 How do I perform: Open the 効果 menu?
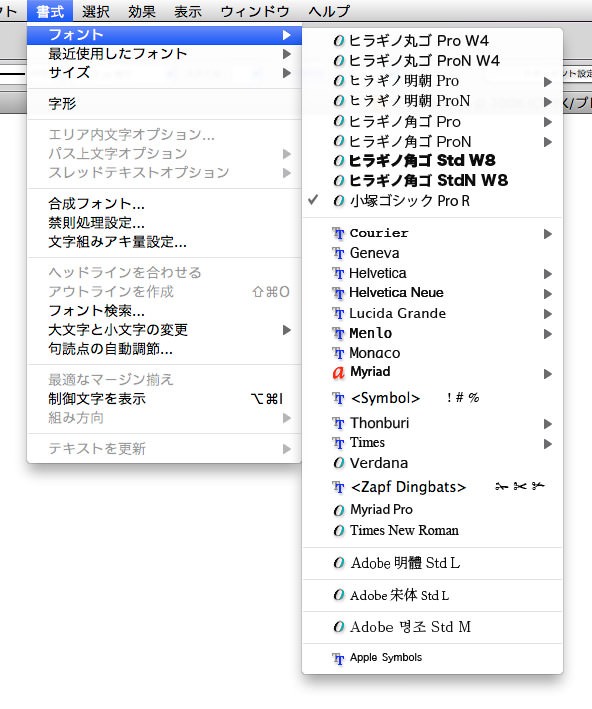[142, 11]
